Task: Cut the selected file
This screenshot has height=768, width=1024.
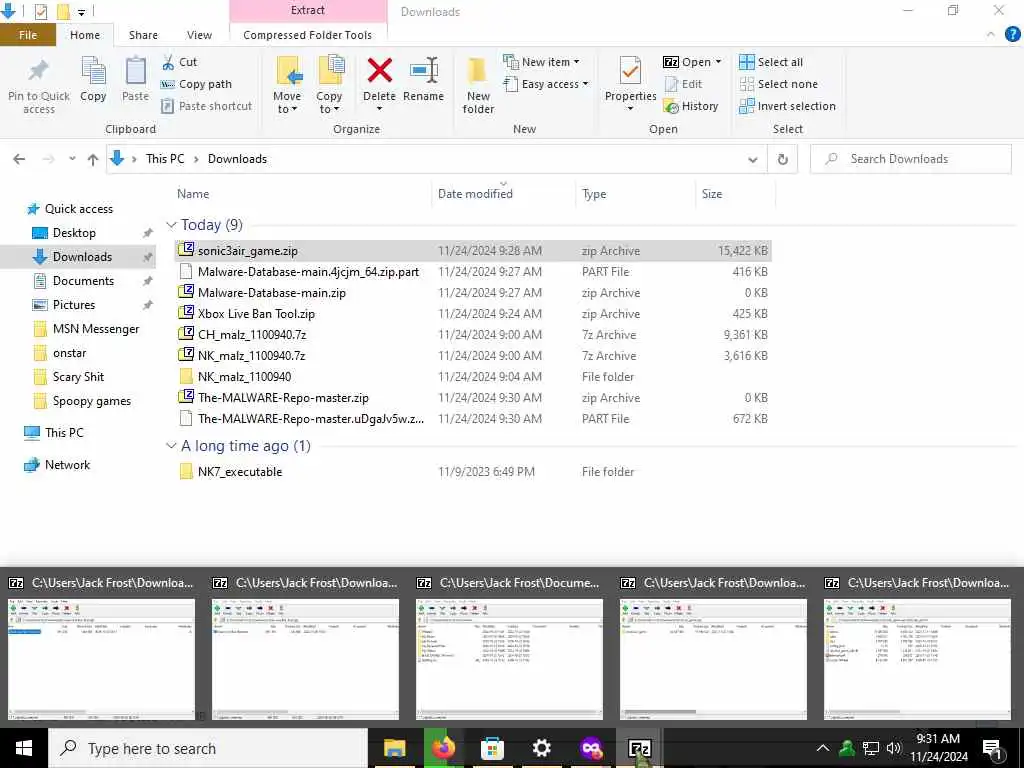Action: click(x=179, y=62)
